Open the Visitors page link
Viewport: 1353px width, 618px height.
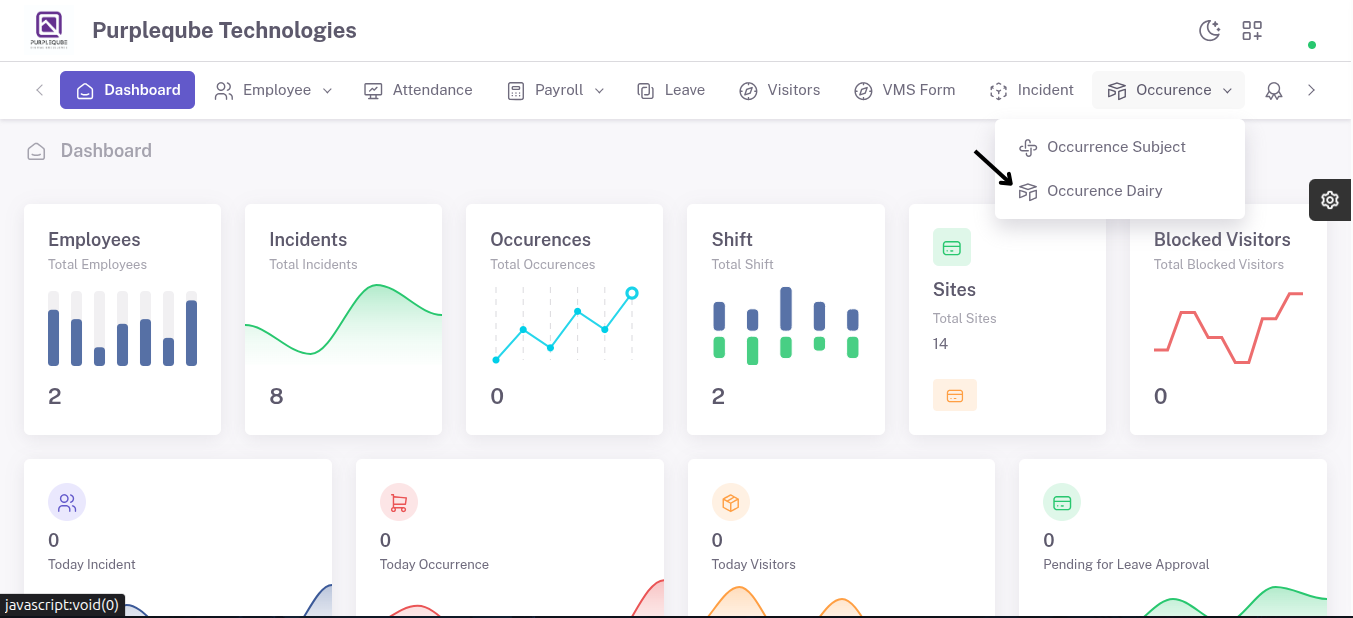pos(780,90)
